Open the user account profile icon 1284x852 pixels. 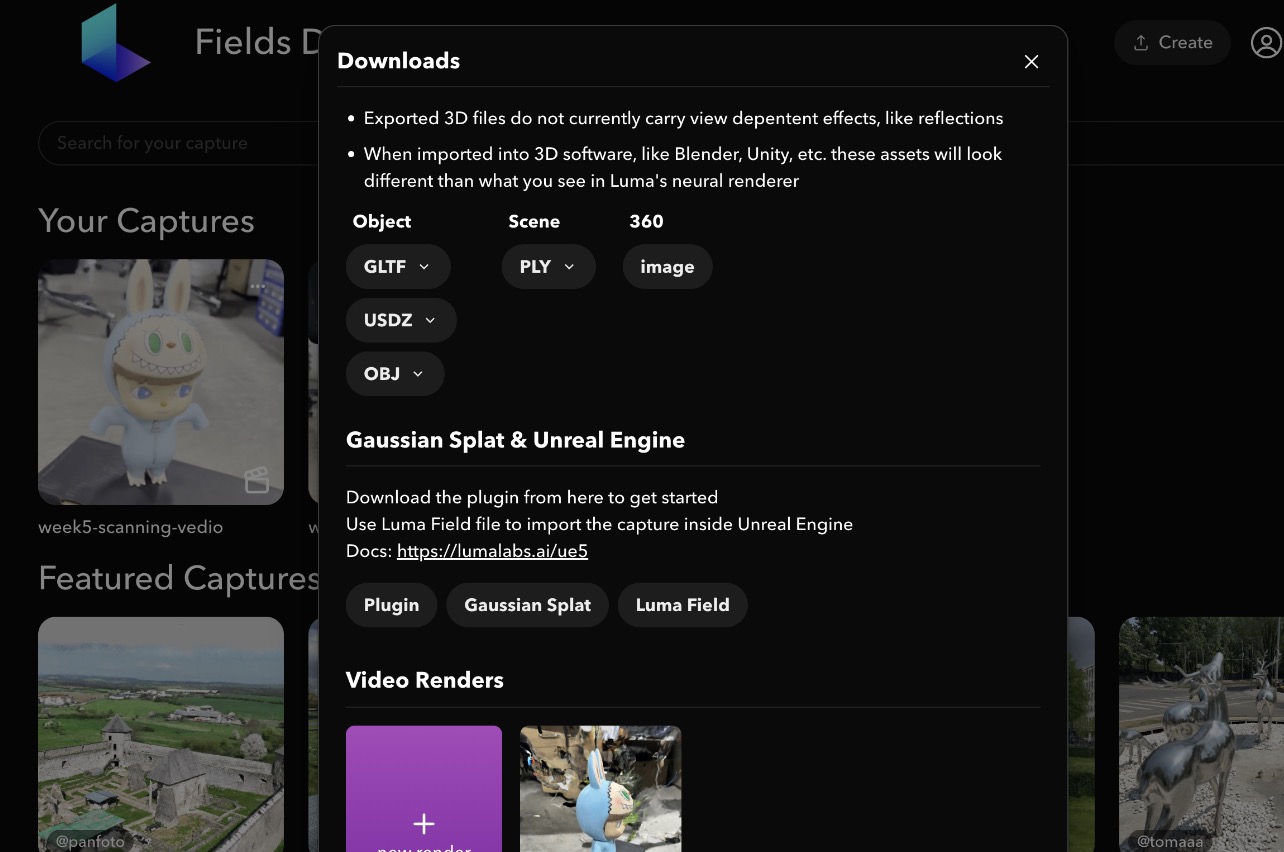point(1266,43)
